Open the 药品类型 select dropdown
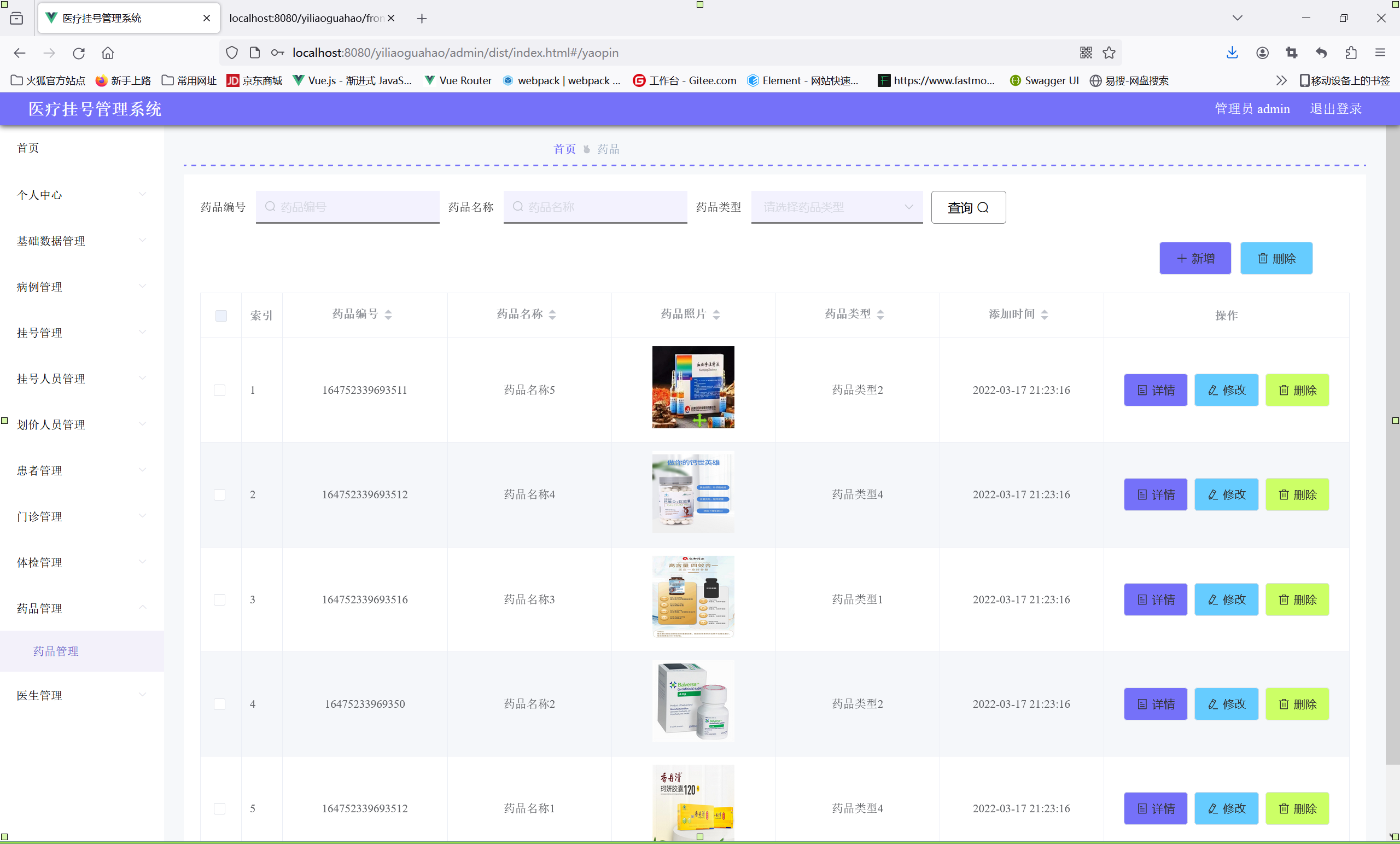Screen dimensions: 1400x844 pos(836,207)
